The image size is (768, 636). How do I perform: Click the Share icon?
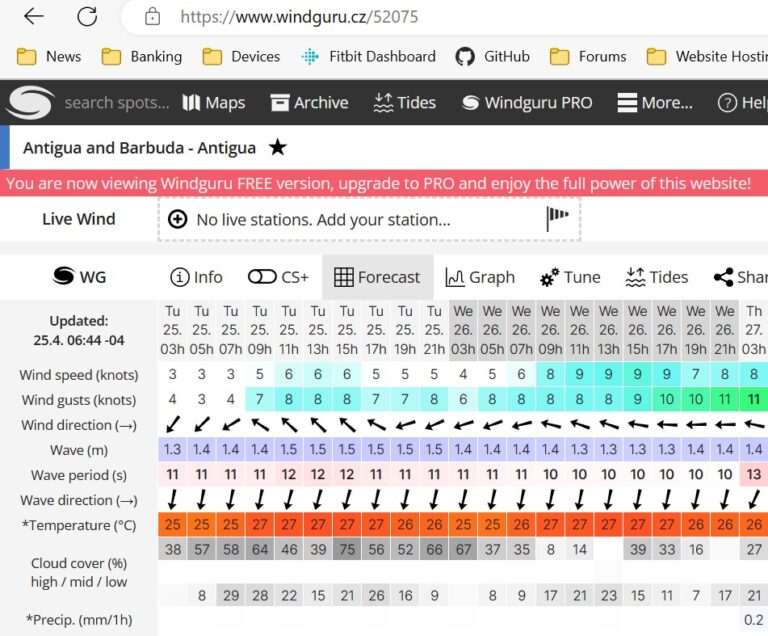pos(723,277)
